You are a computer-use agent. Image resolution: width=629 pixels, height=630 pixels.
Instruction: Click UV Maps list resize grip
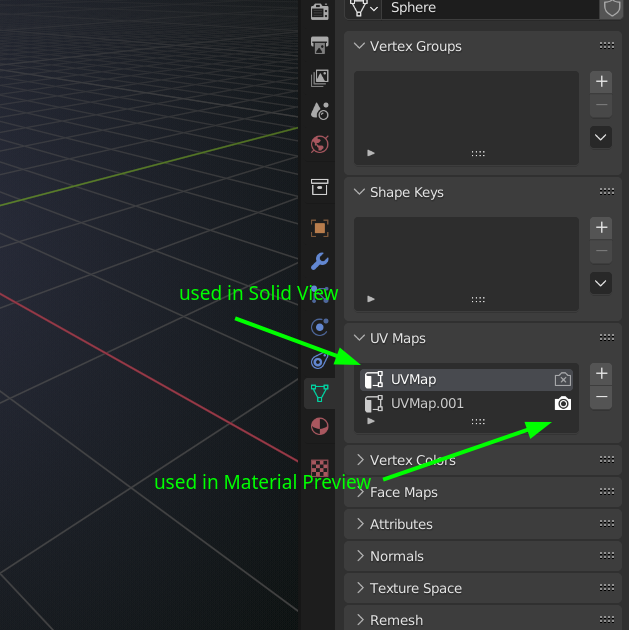click(478, 421)
